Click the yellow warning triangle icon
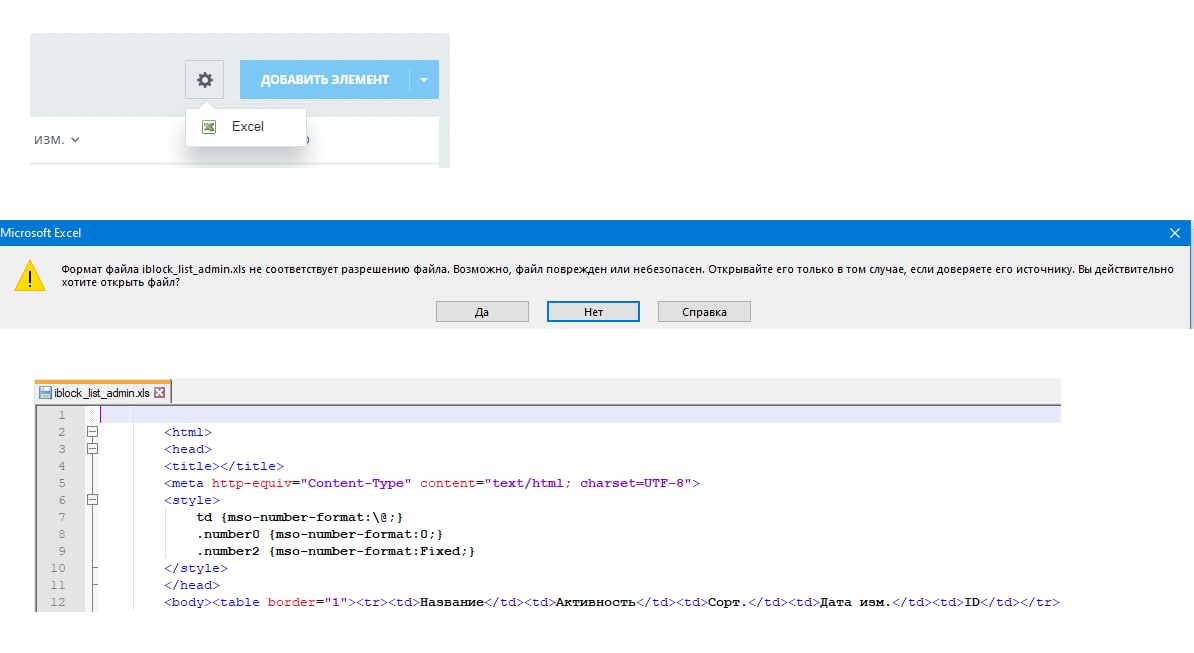The height and width of the screenshot is (653, 1194). 30,276
